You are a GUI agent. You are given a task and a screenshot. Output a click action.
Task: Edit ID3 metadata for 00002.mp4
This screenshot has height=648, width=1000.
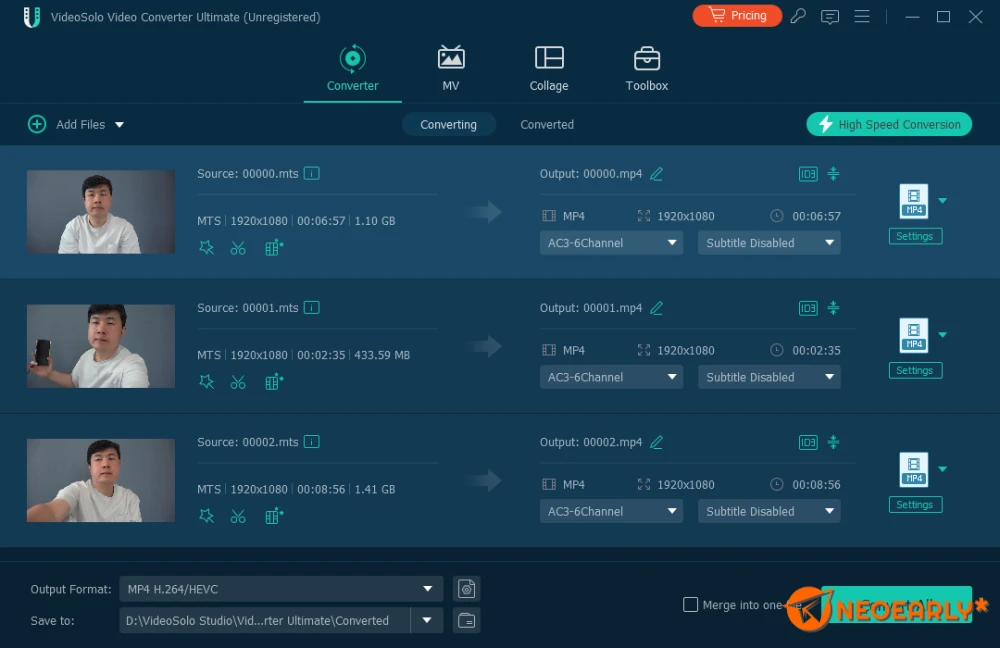808,443
